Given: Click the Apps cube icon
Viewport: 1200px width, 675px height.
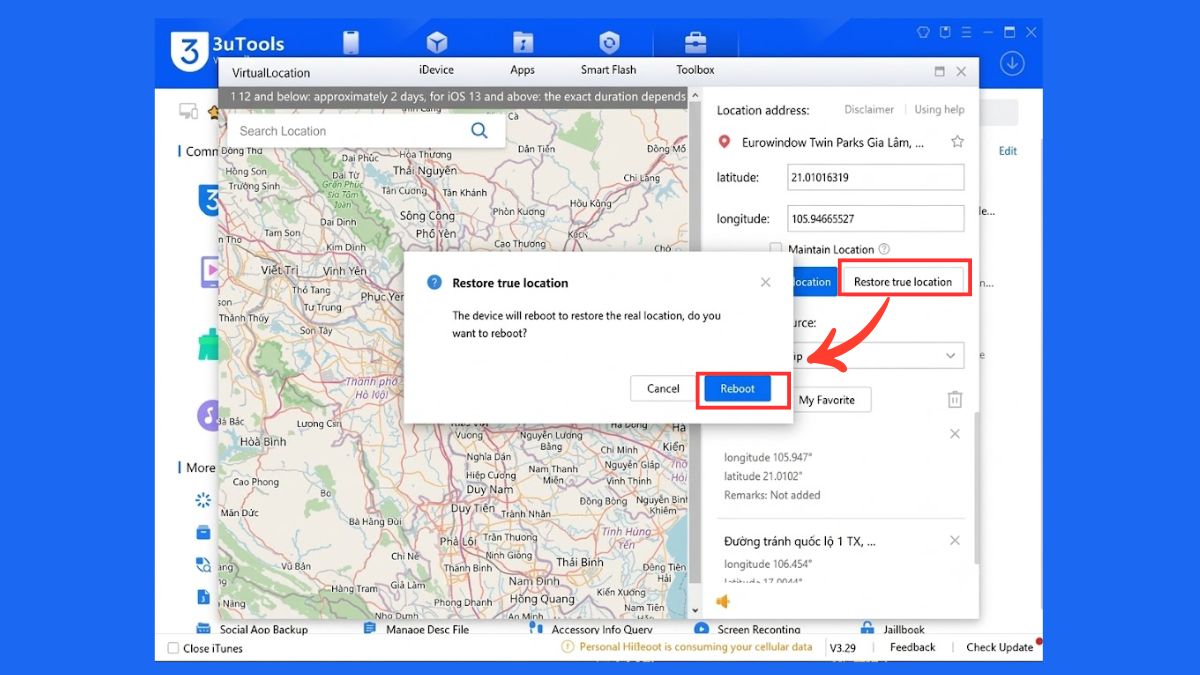Looking at the screenshot, I should [x=437, y=42].
